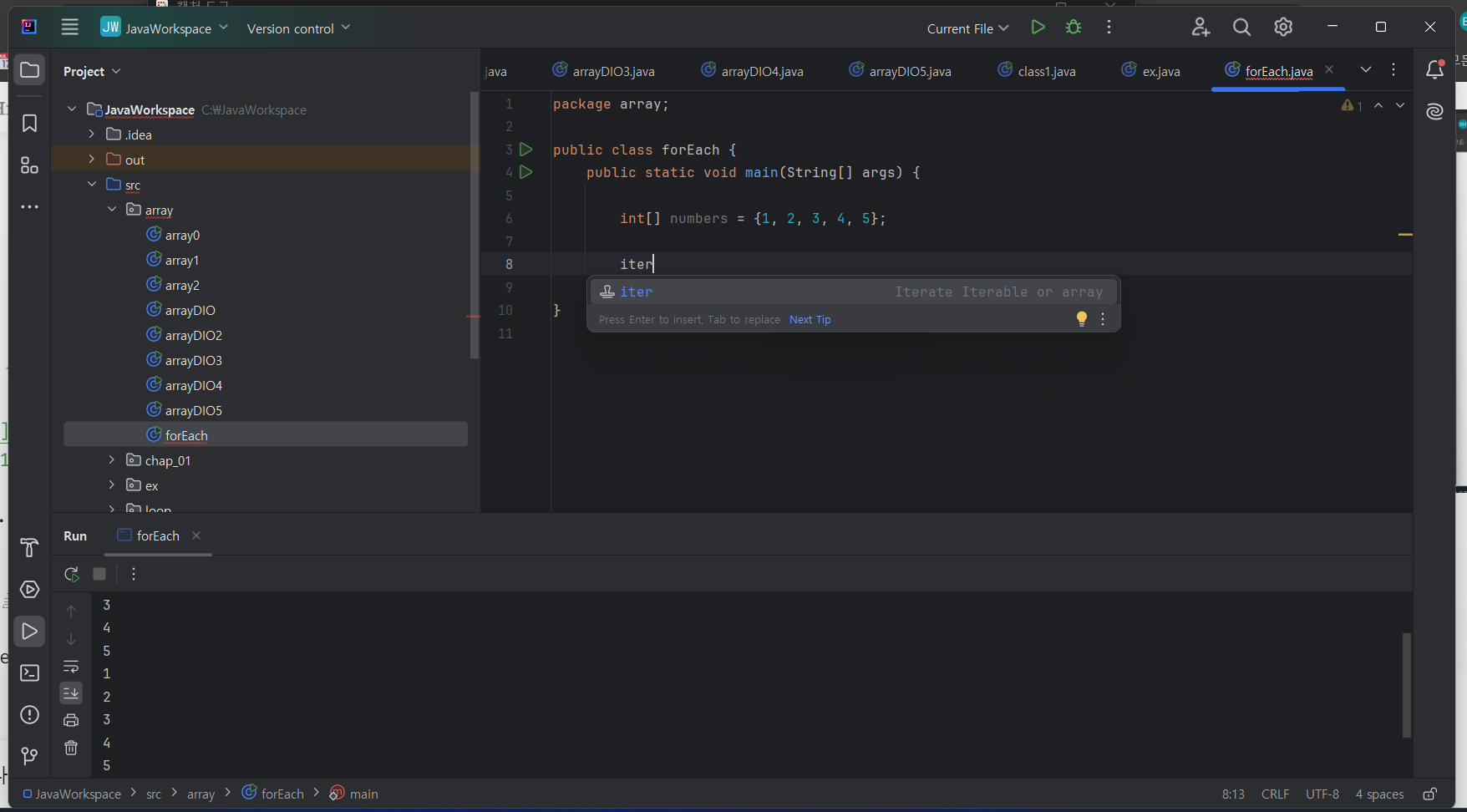Rerun forEach in the Run panel
The width and height of the screenshot is (1467, 812).
coord(71,574)
